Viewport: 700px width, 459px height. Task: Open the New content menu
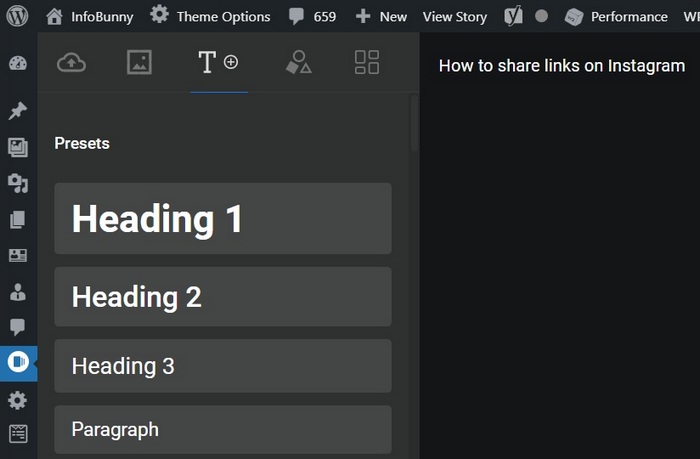[381, 17]
